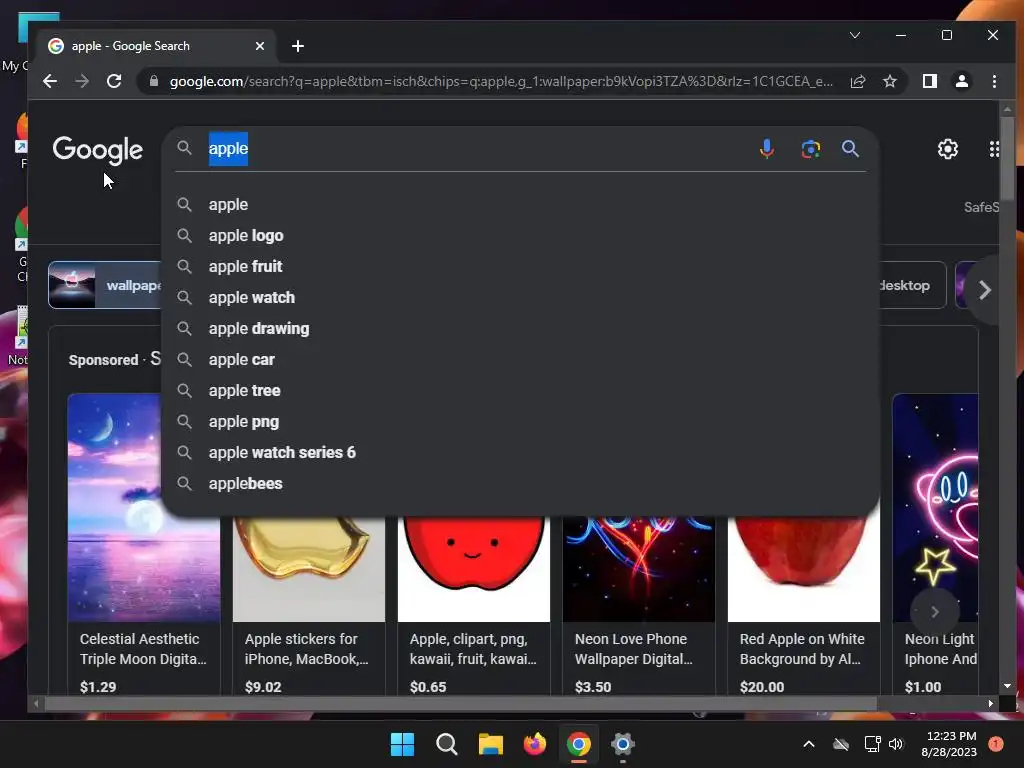Screen dimensions: 1024x768
Task: Click scrollbar down arrow
Action: [x=1007, y=686]
